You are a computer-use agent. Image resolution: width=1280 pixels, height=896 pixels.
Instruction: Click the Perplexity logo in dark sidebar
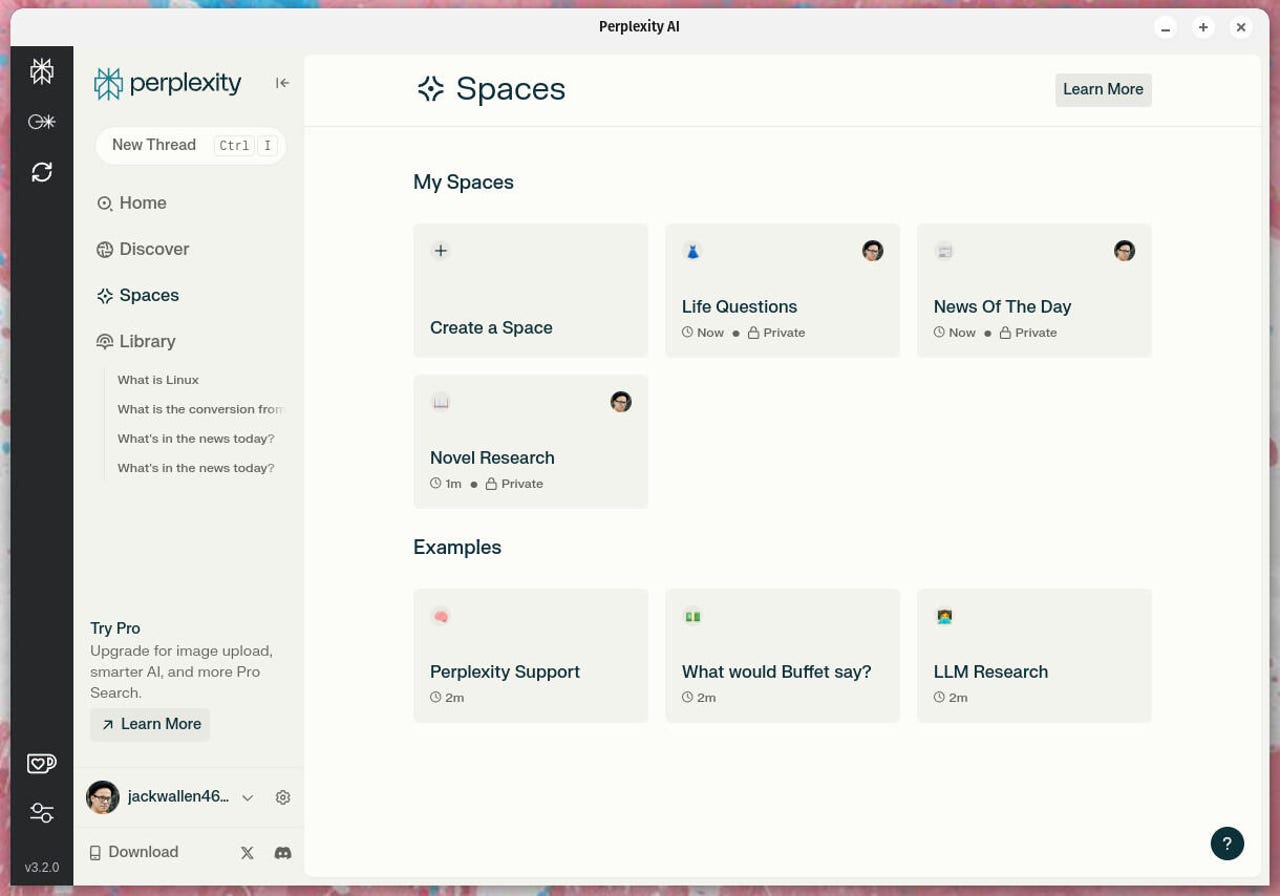click(41, 71)
